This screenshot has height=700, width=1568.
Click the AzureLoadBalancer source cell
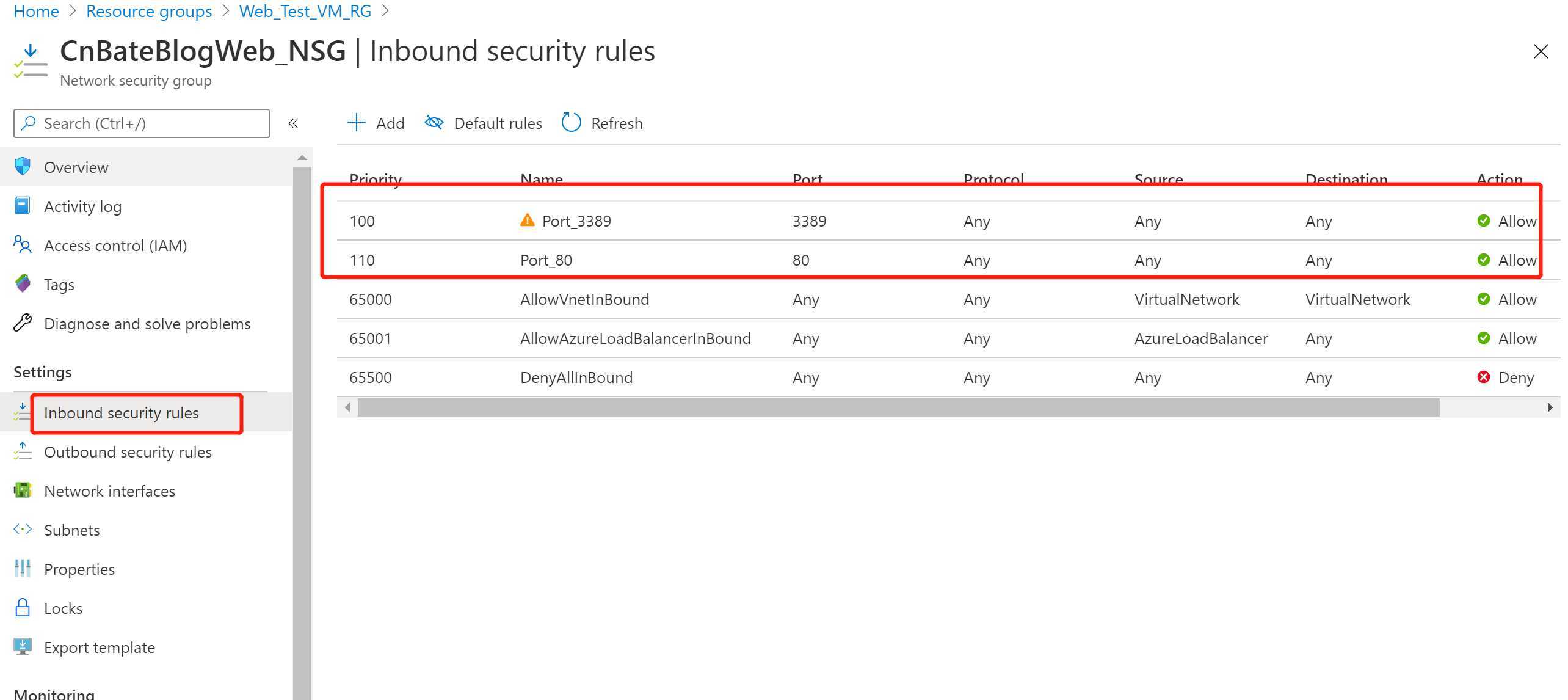[1200, 338]
